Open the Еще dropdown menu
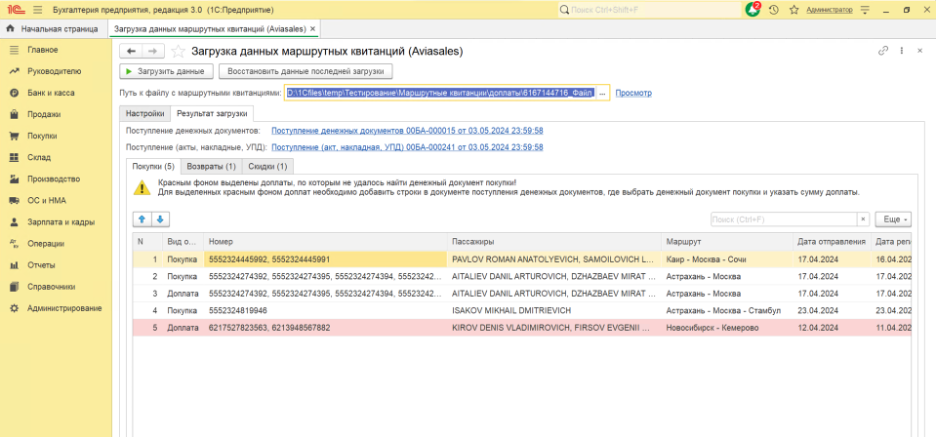The width and height of the screenshot is (936, 438). coord(893,220)
